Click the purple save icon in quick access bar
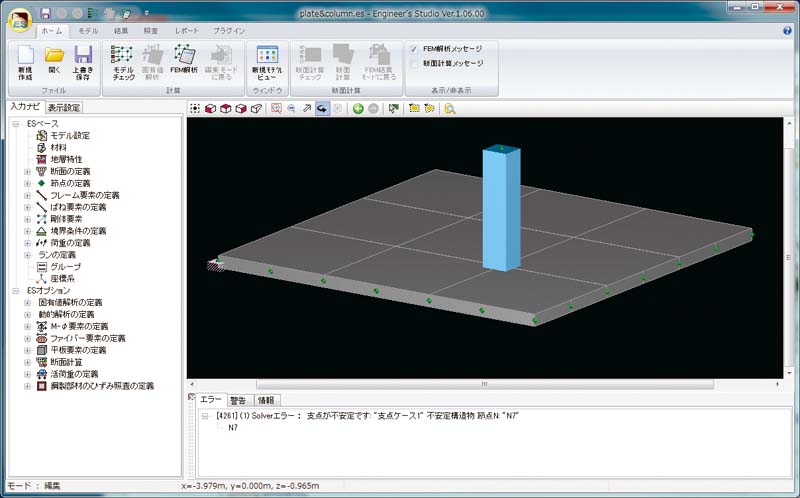This screenshot has height=498, width=800. tap(45, 13)
